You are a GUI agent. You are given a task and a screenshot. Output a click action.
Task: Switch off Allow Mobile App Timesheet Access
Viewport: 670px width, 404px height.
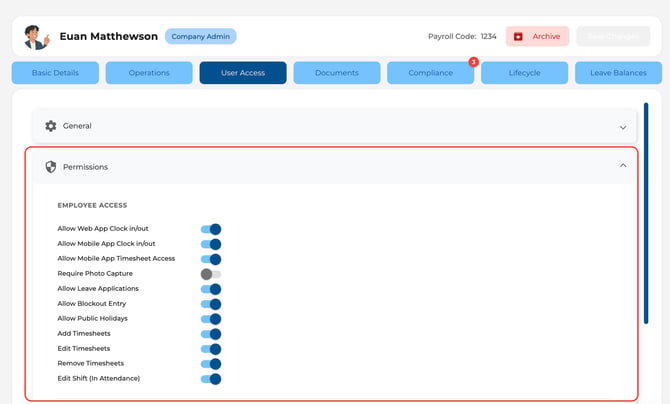(x=211, y=259)
